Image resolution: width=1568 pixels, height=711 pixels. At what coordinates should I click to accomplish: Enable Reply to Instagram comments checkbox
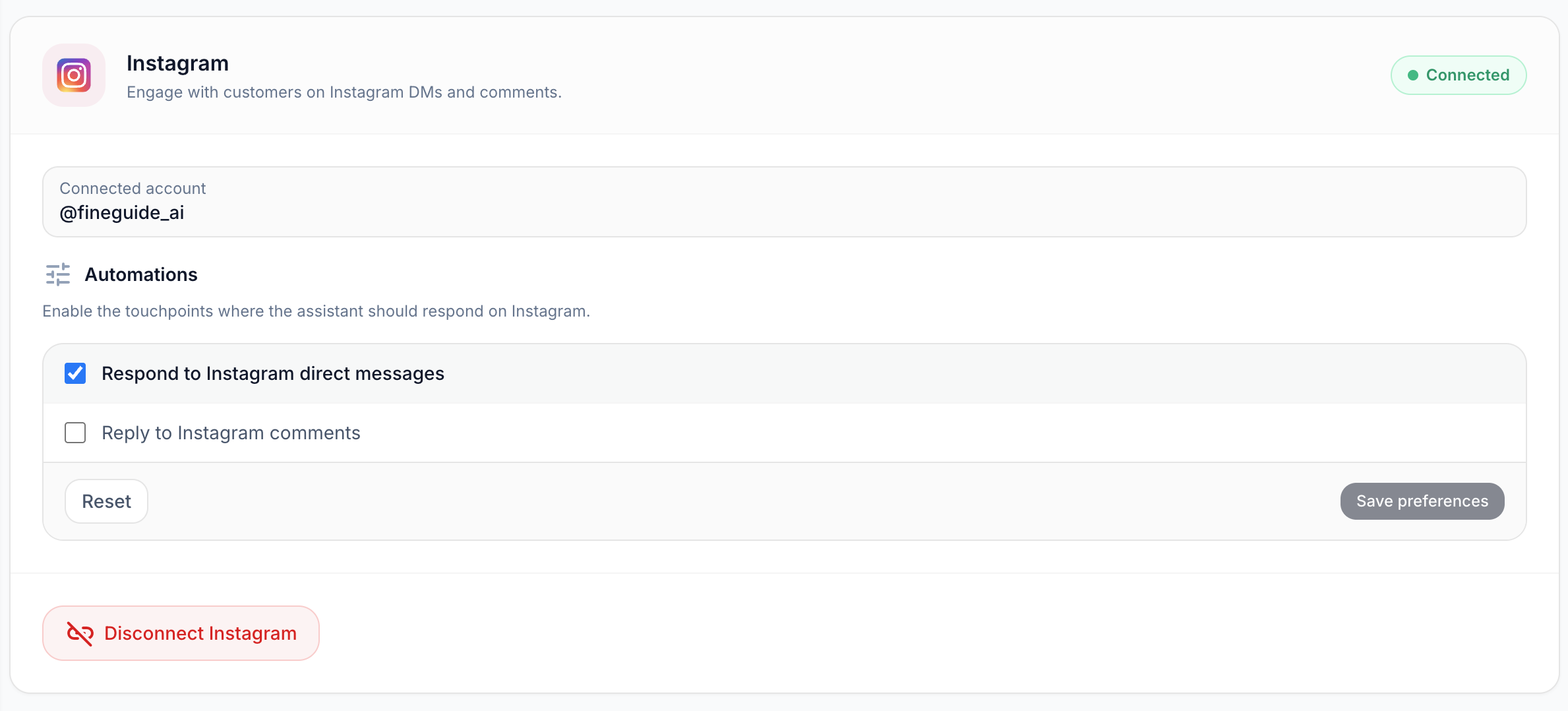(x=75, y=433)
